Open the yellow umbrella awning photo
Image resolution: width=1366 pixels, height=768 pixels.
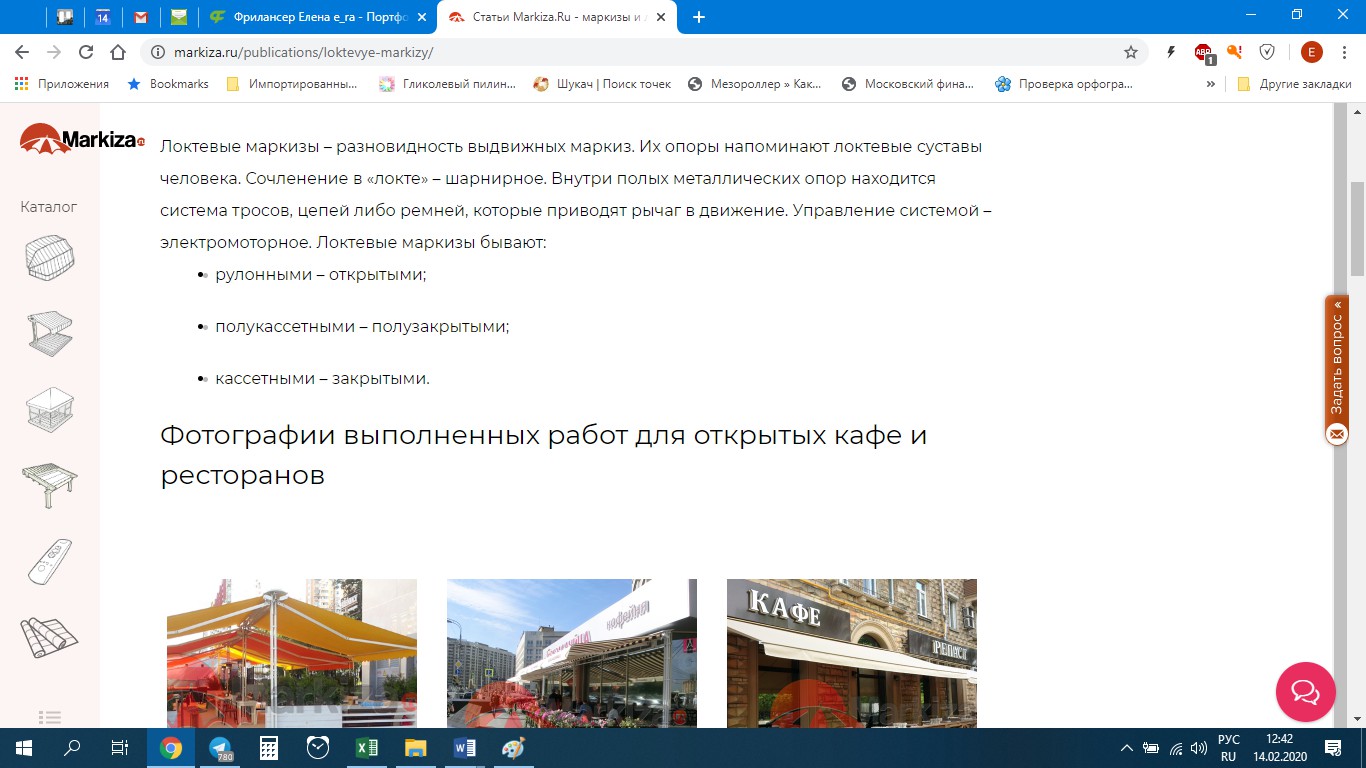[292, 653]
